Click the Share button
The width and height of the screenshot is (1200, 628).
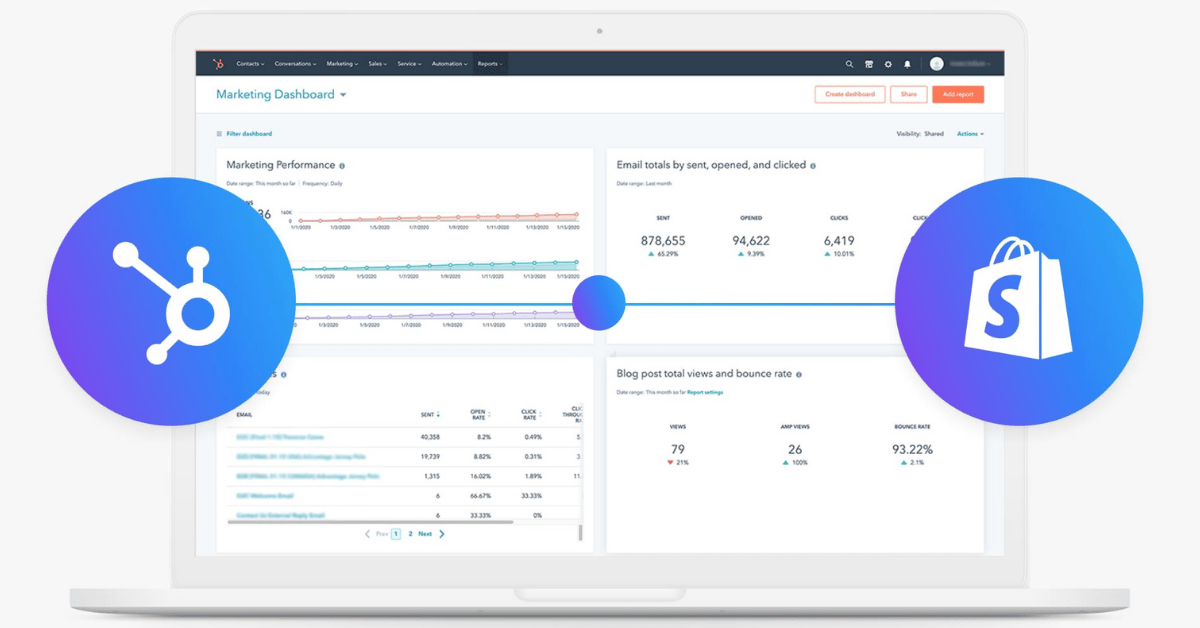[908, 94]
